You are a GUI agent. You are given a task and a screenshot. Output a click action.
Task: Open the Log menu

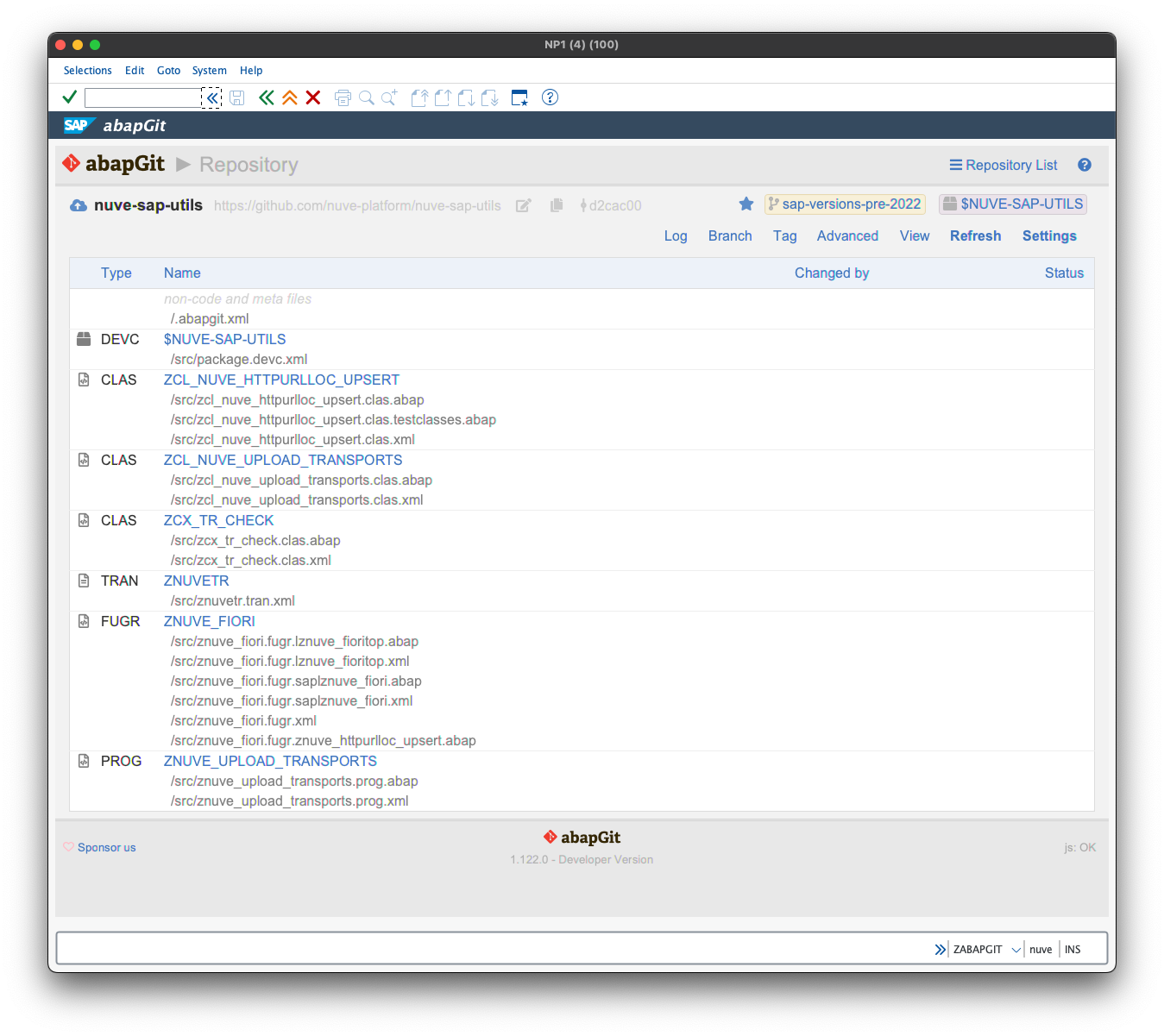coord(676,236)
